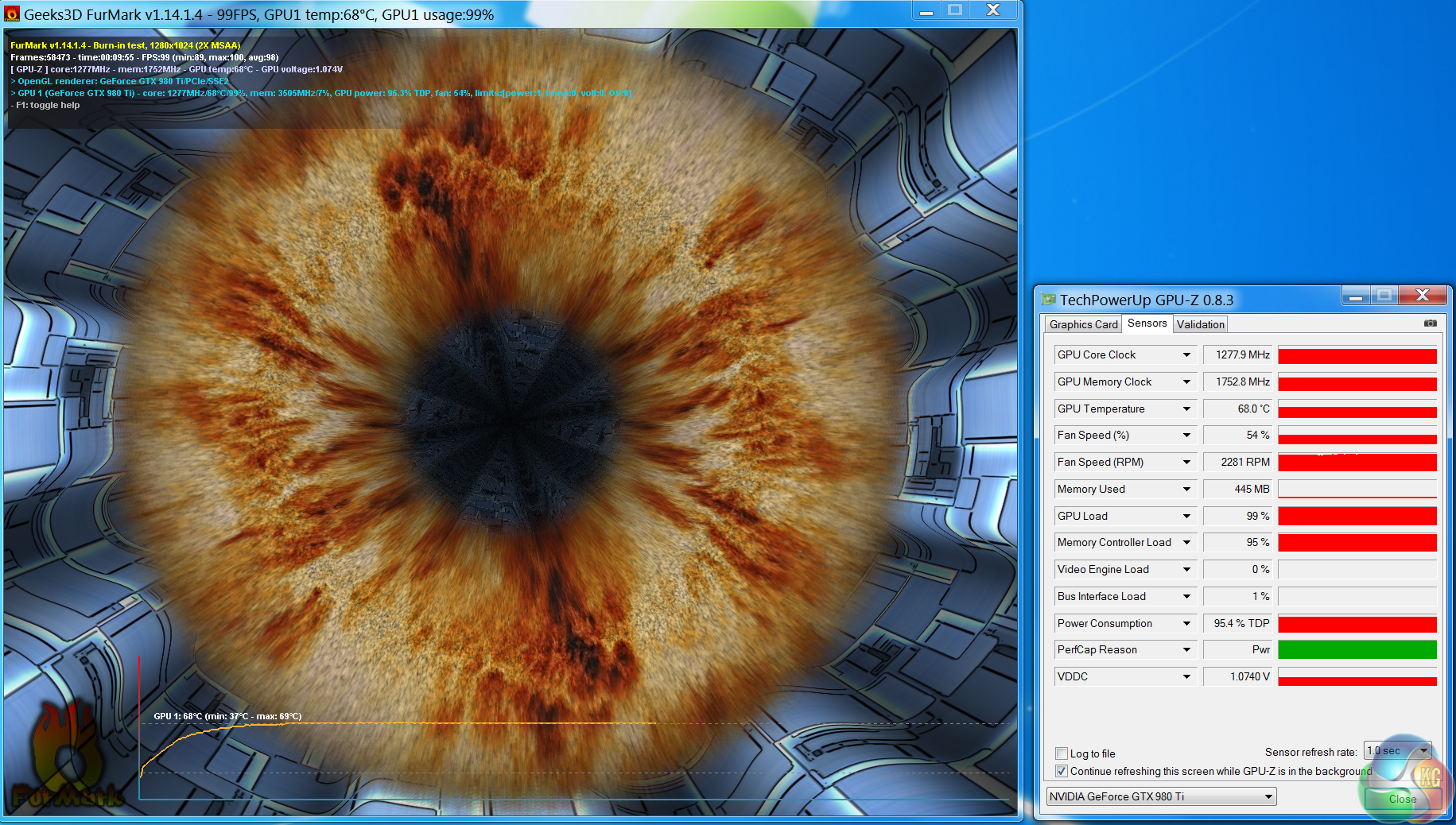Expand the PerfCap Reason dropdown arrow
This screenshot has height=825, width=1456.
1186,650
